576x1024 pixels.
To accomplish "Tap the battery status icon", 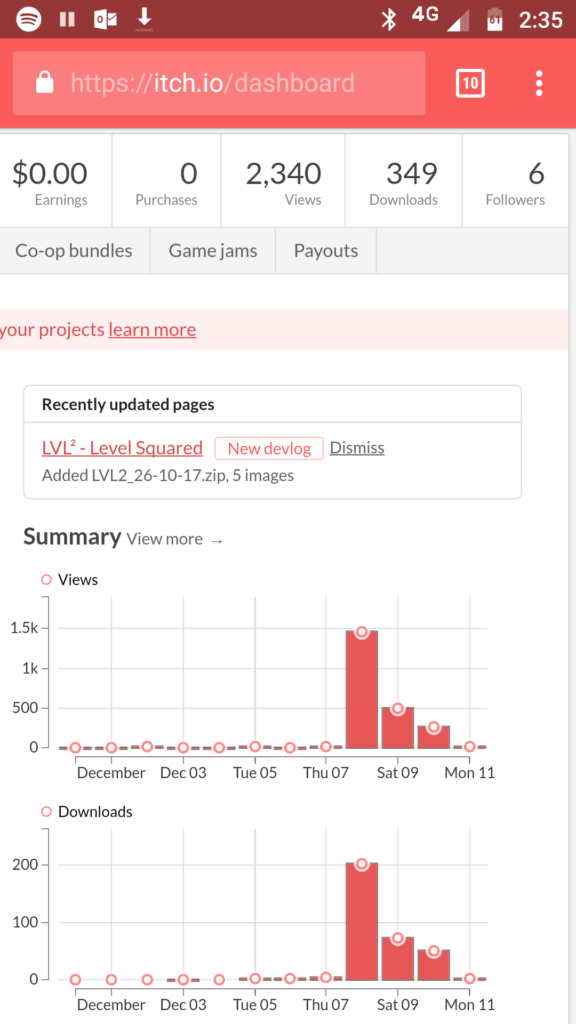I will pyautogui.click(x=495, y=19).
